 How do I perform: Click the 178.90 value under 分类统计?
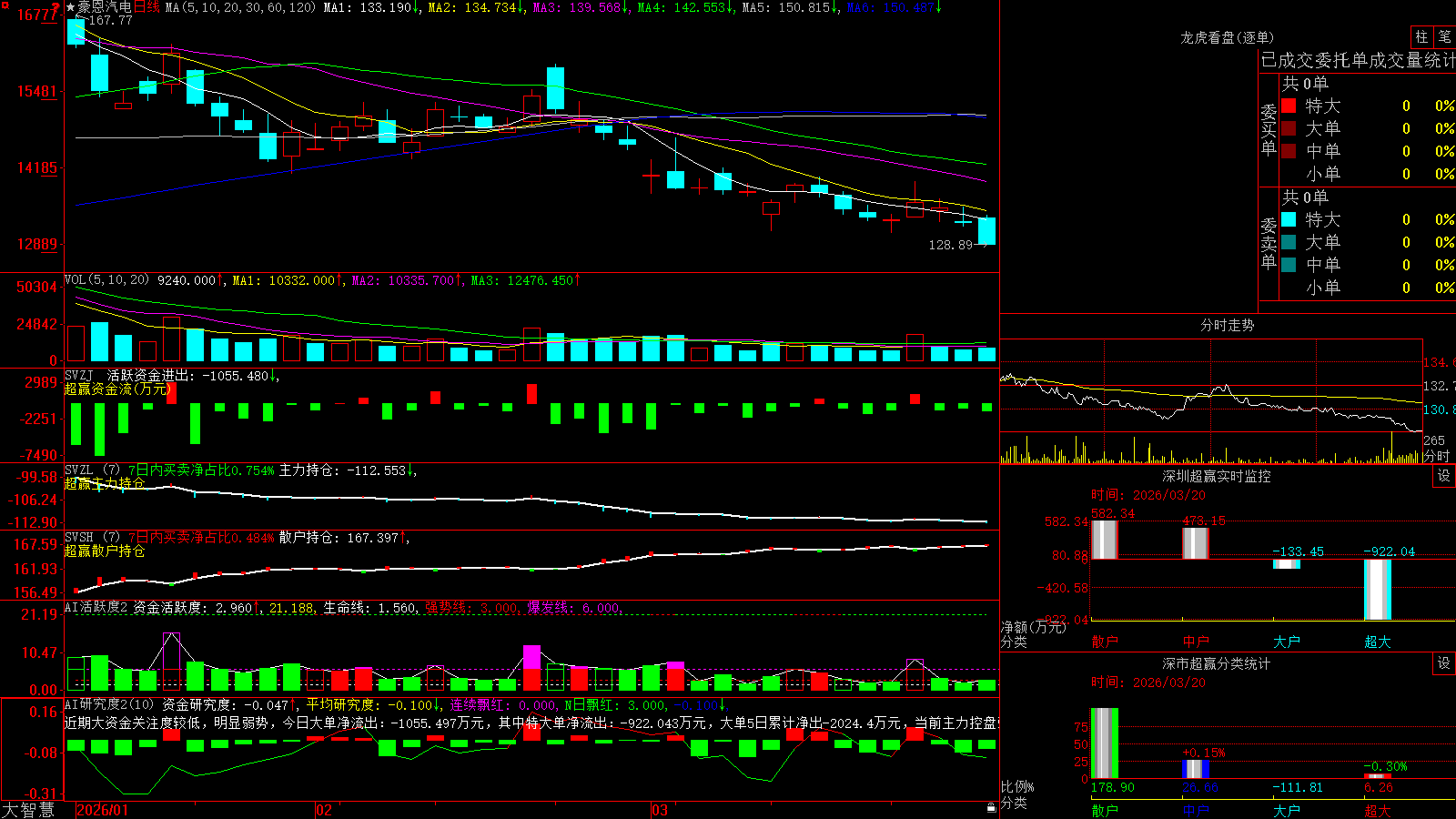coord(1112,787)
